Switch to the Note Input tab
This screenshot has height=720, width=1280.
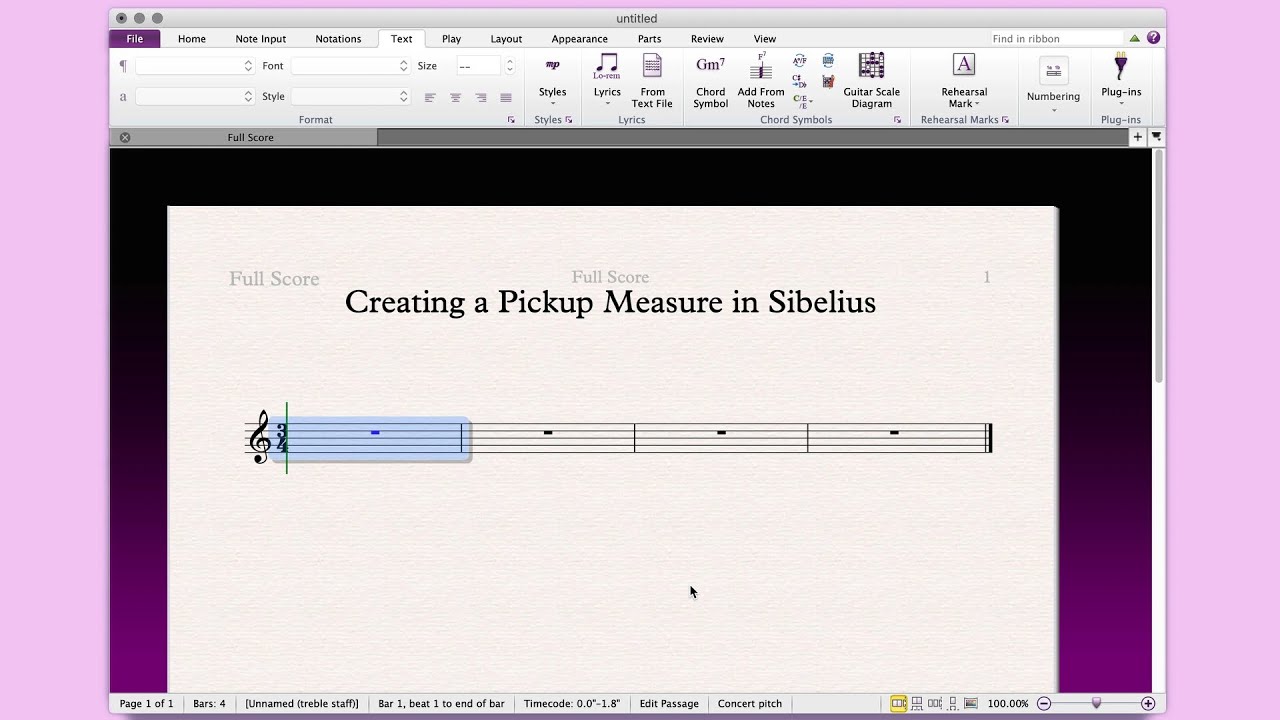click(x=260, y=39)
